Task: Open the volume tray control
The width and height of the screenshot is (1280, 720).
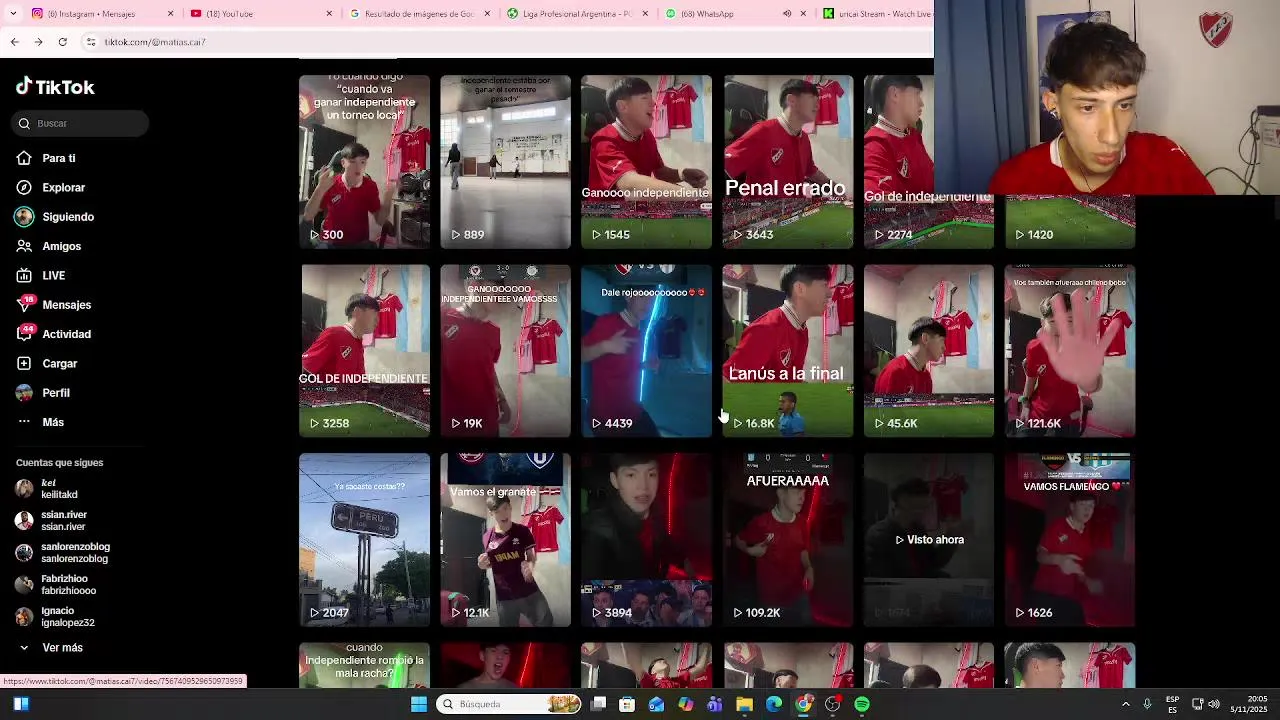Action: [x=1214, y=704]
